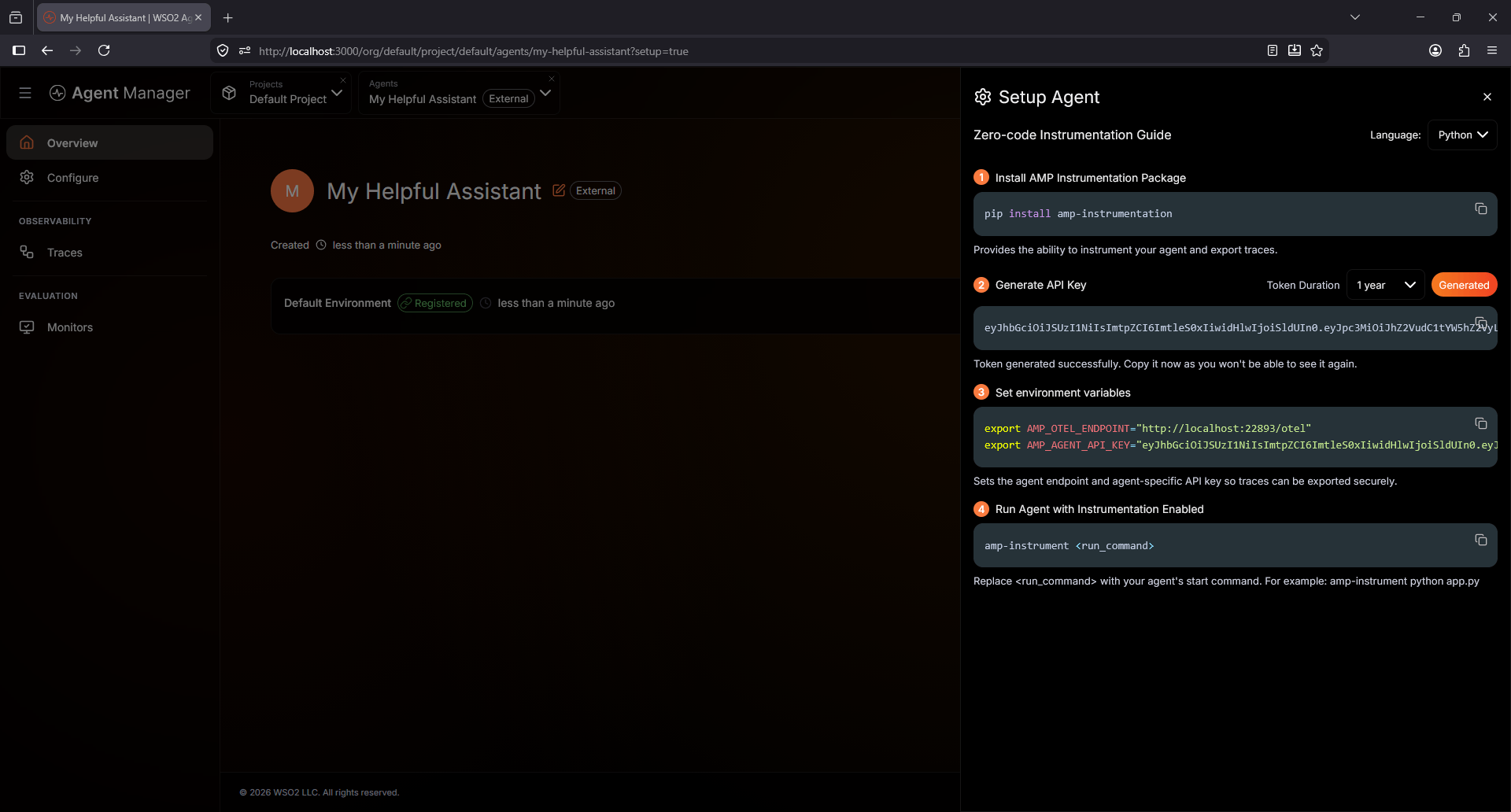Toggle the browser sidebar panel icon
The height and width of the screenshot is (812, 1511).
pyautogui.click(x=19, y=50)
